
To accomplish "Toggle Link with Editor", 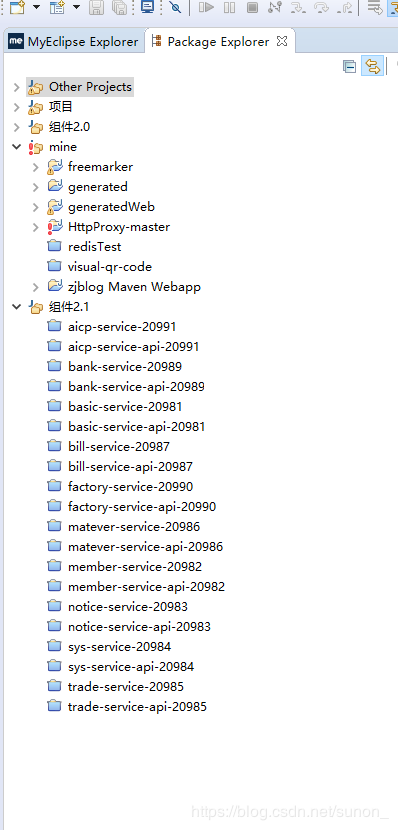I will [373, 66].
